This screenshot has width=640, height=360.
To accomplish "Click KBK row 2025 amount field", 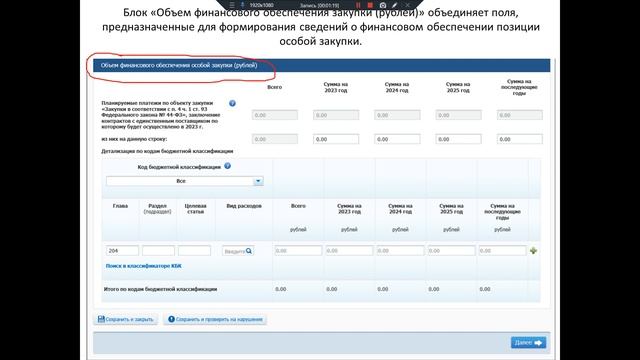I will (451, 251).
